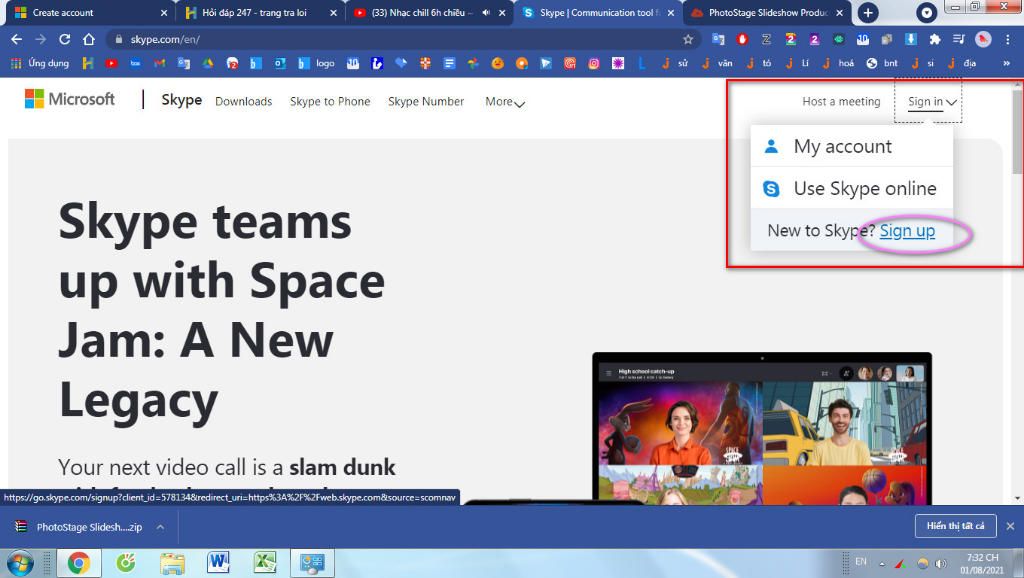This screenshot has height=578, width=1024.
Task: Close the Skype browser tab
Action: (671, 12)
